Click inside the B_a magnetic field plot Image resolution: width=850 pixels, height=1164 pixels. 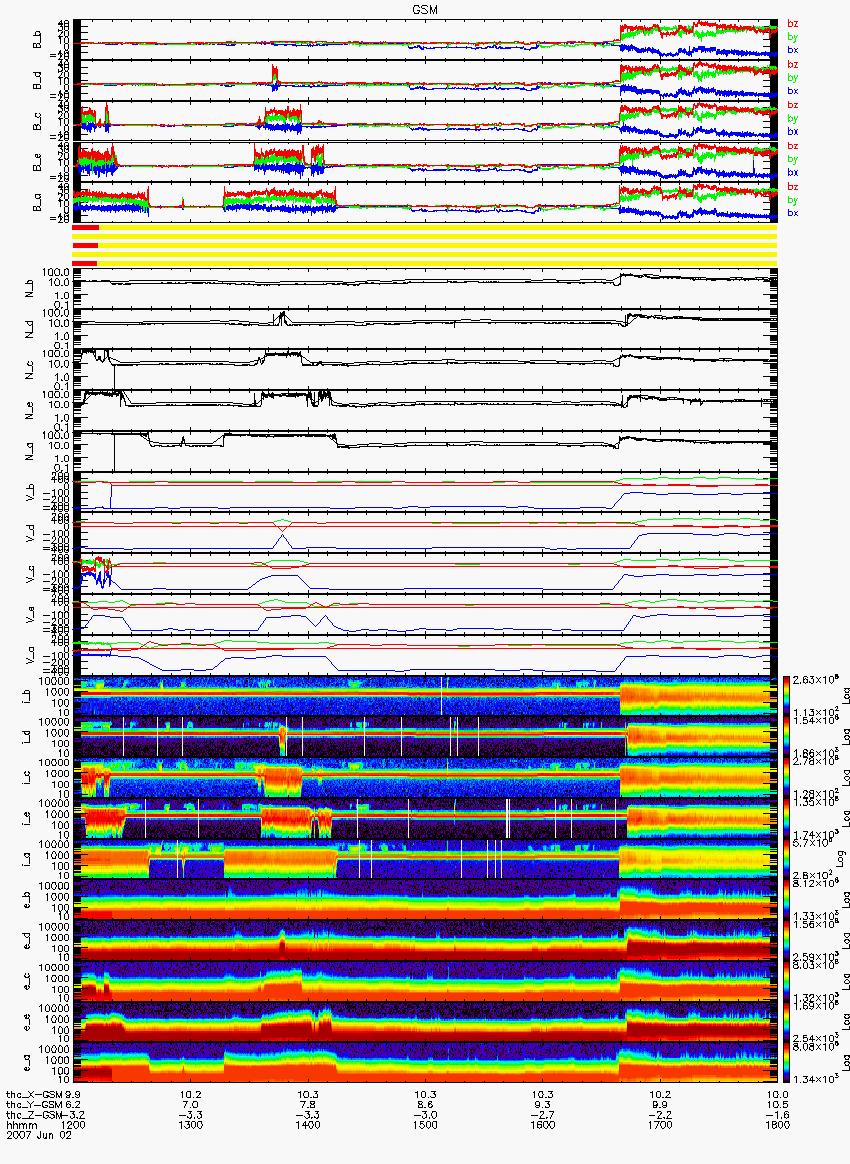425,202
